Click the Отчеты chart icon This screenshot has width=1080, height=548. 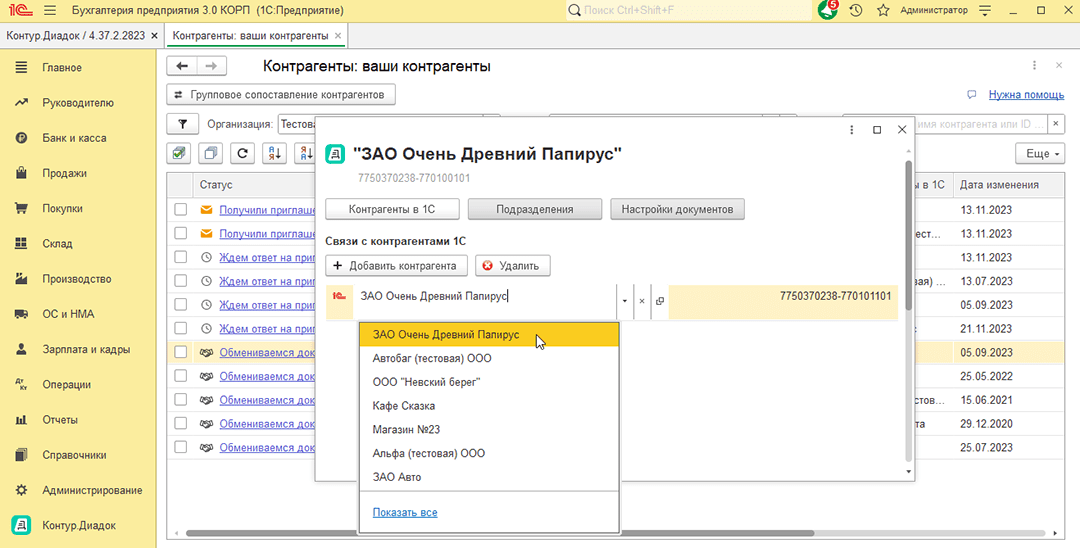(21, 419)
